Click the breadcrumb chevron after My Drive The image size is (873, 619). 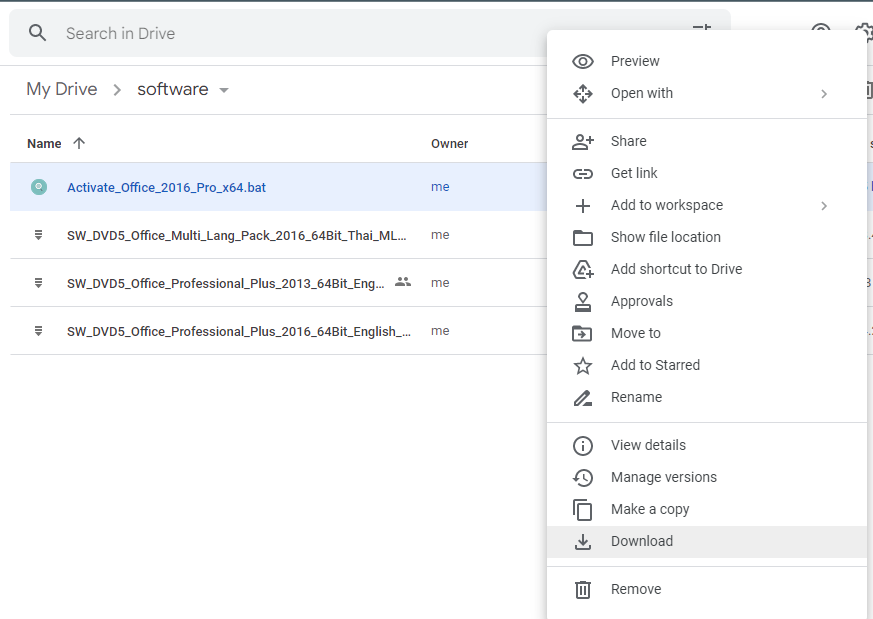click(117, 90)
